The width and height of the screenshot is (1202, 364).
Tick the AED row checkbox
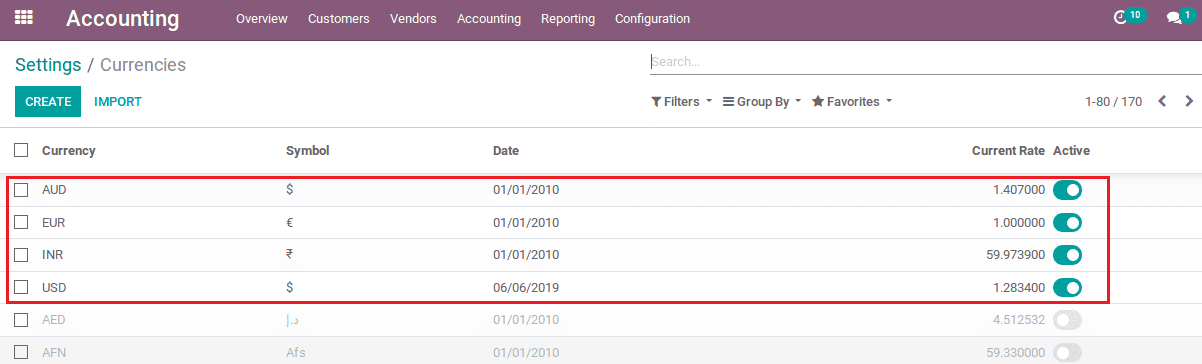tap(21, 320)
